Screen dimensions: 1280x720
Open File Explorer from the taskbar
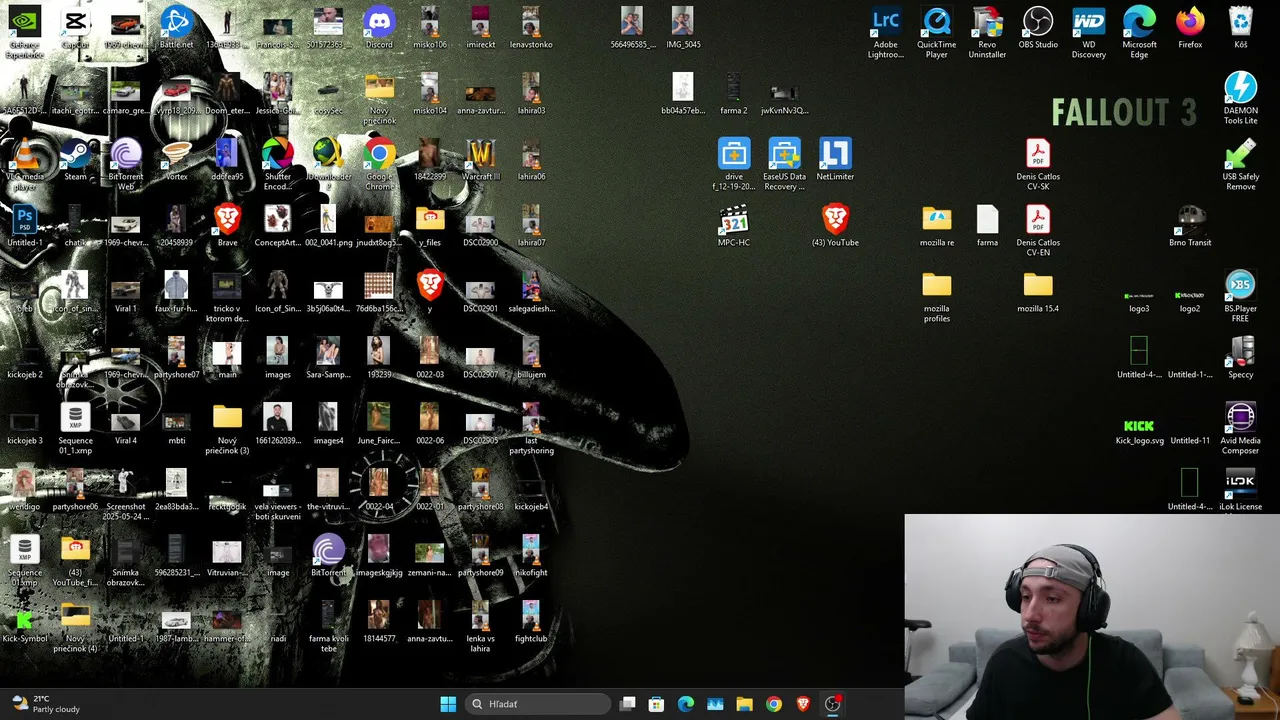744,704
